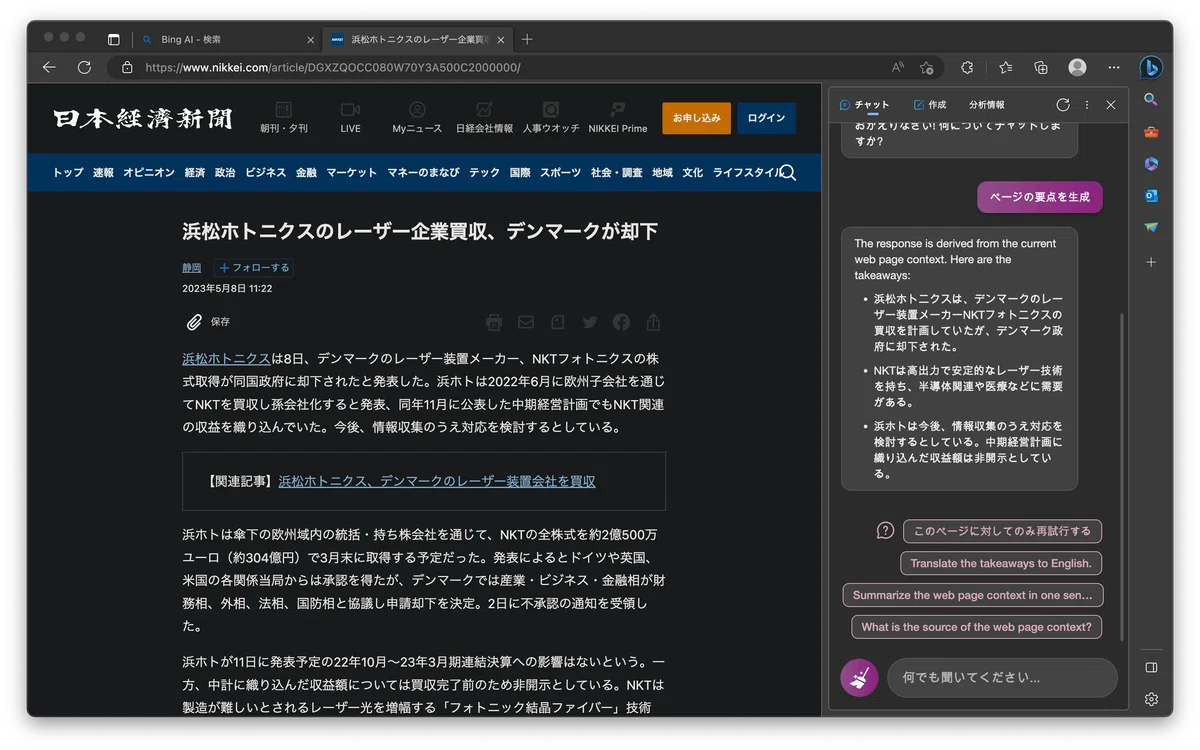Image resolution: width=1200 pixels, height=750 pixels.
Task: Search the Nikkei site with magnifier icon
Action: (x=788, y=172)
